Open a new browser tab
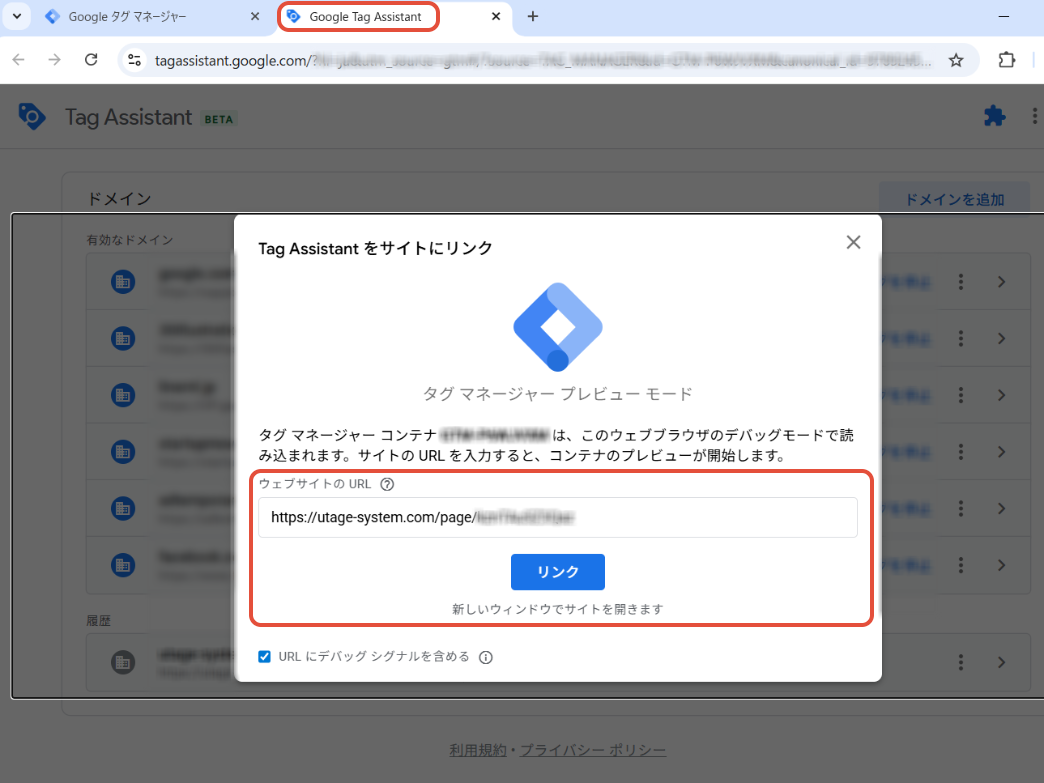This screenshot has width=1044, height=783. point(533,17)
